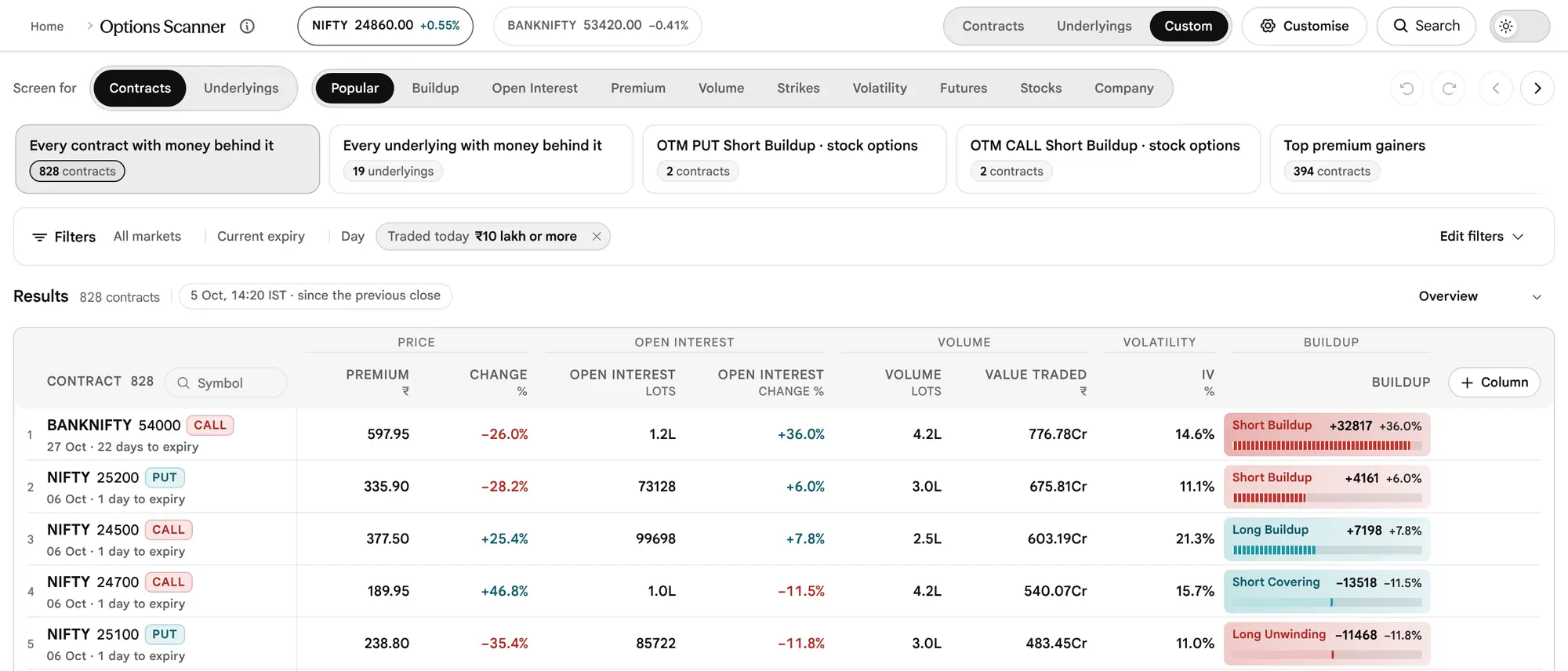Toggle the light/dark theme switch
The height and width of the screenshot is (671, 1568).
(x=1519, y=26)
